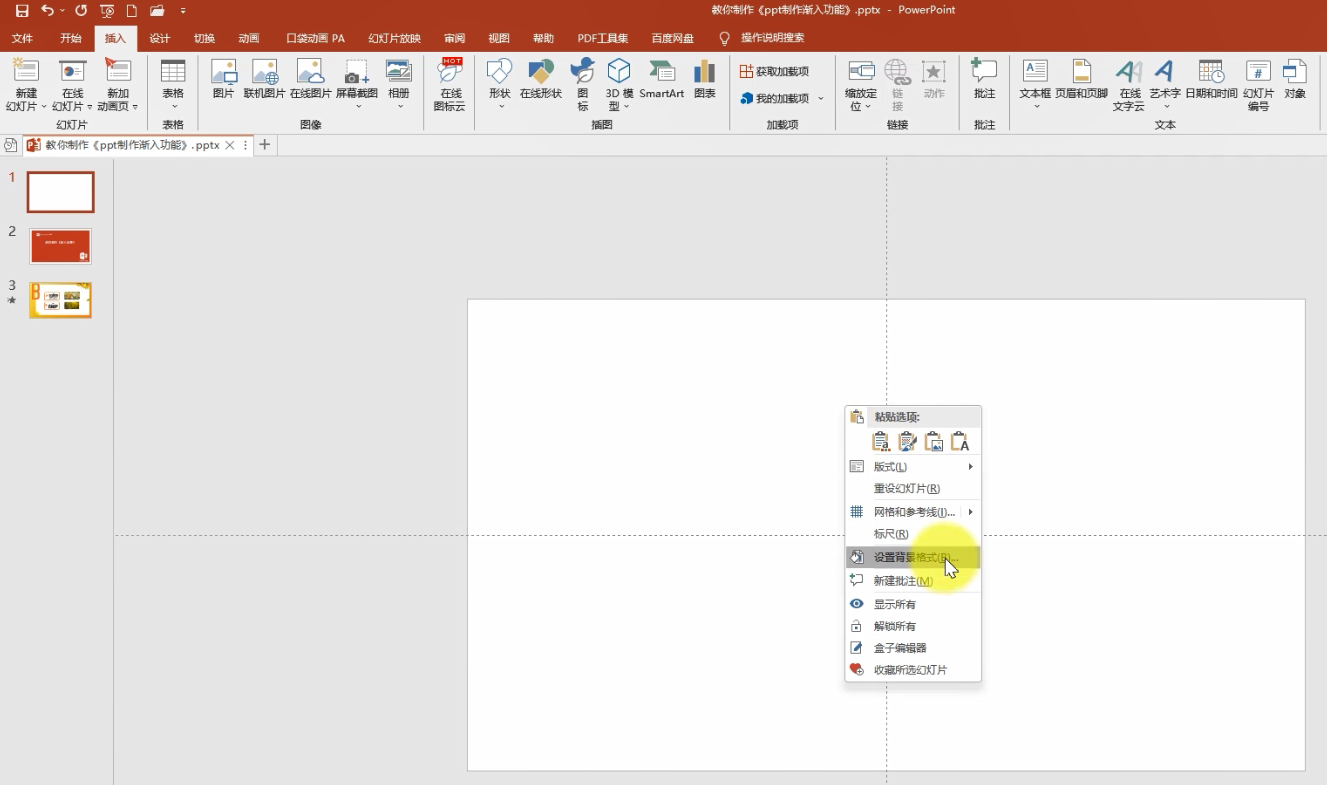Open the 在线图标云 icon cloud
1327x785 pixels.
[x=450, y=84]
